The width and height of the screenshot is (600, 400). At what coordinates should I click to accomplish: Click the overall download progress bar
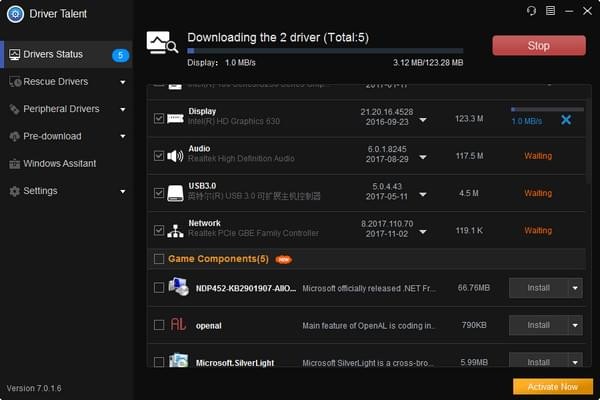325,51
